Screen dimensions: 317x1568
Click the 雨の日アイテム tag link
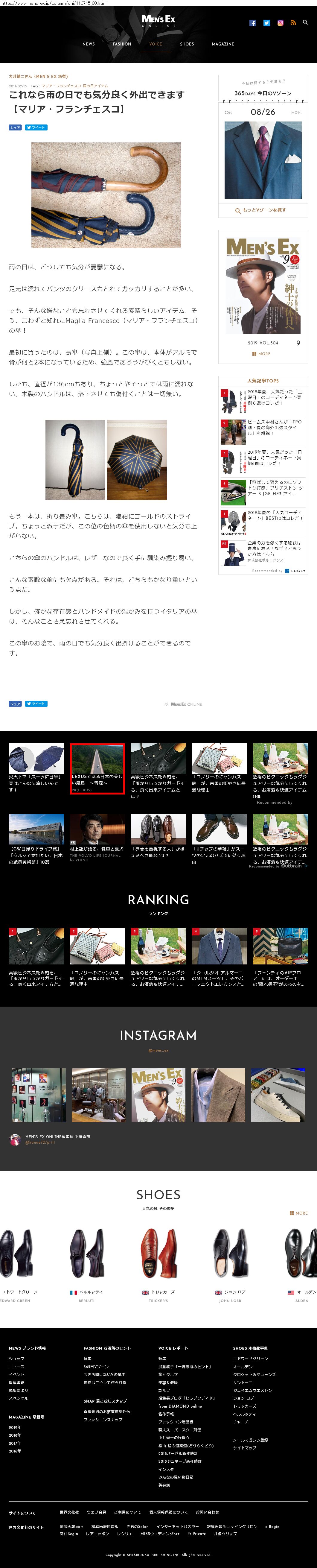(95, 86)
